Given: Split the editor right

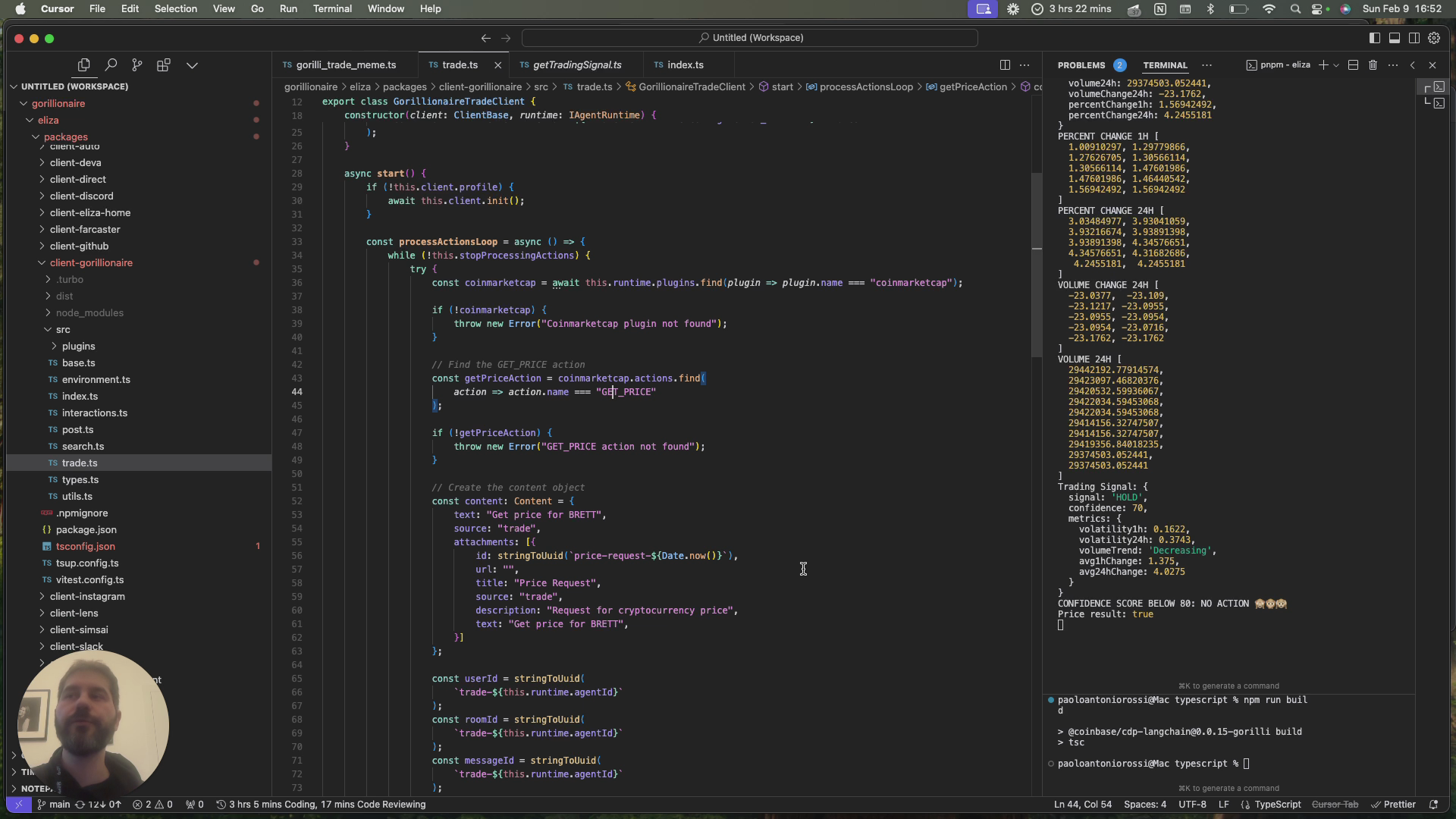Looking at the screenshot, I should tap(1005, 65).
